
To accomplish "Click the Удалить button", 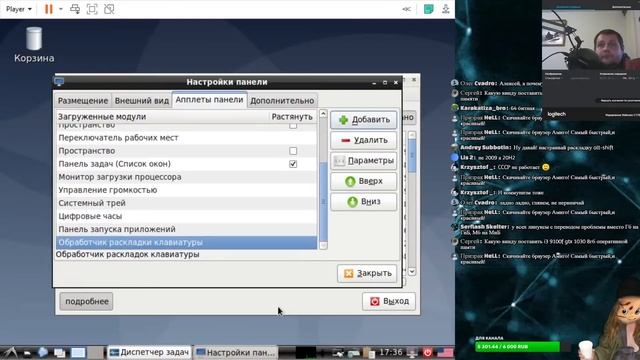I will pyautogui.click(x=363, y=140).
